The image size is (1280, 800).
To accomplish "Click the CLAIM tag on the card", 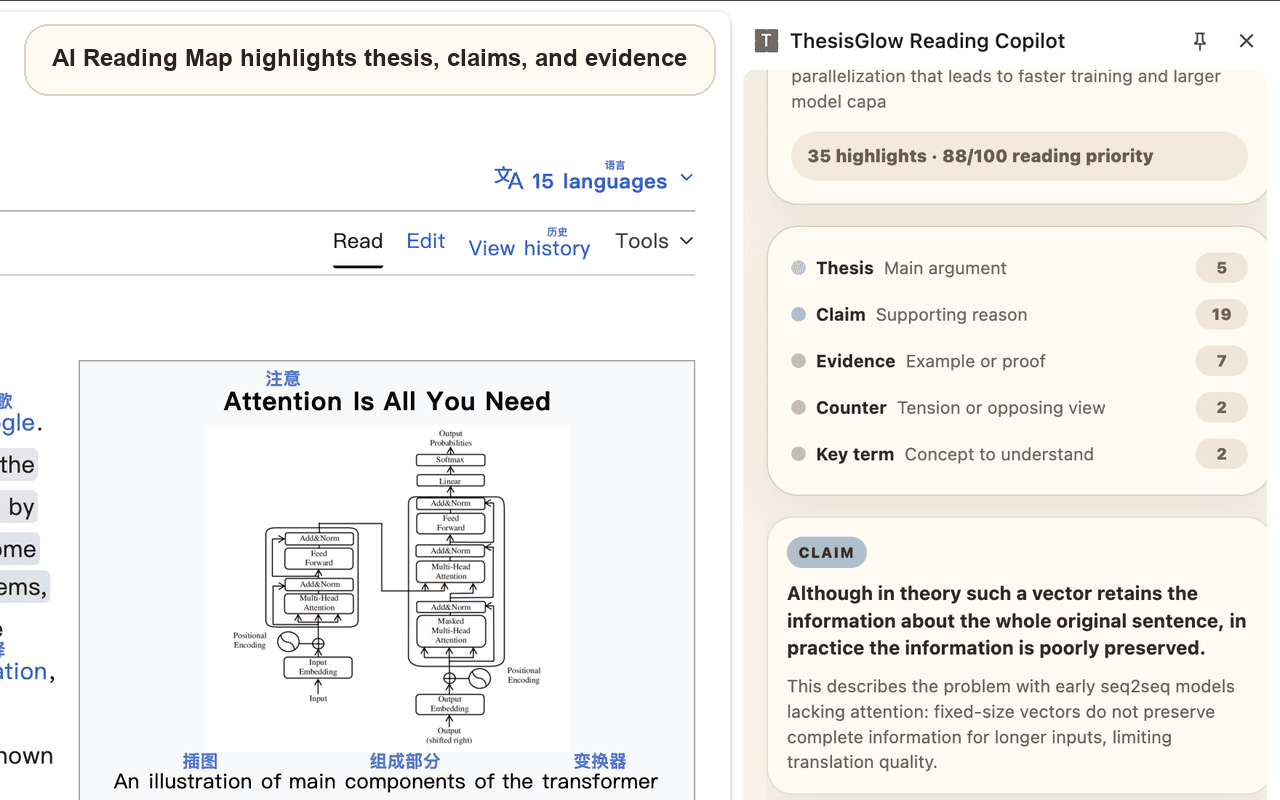I will 826,553.
